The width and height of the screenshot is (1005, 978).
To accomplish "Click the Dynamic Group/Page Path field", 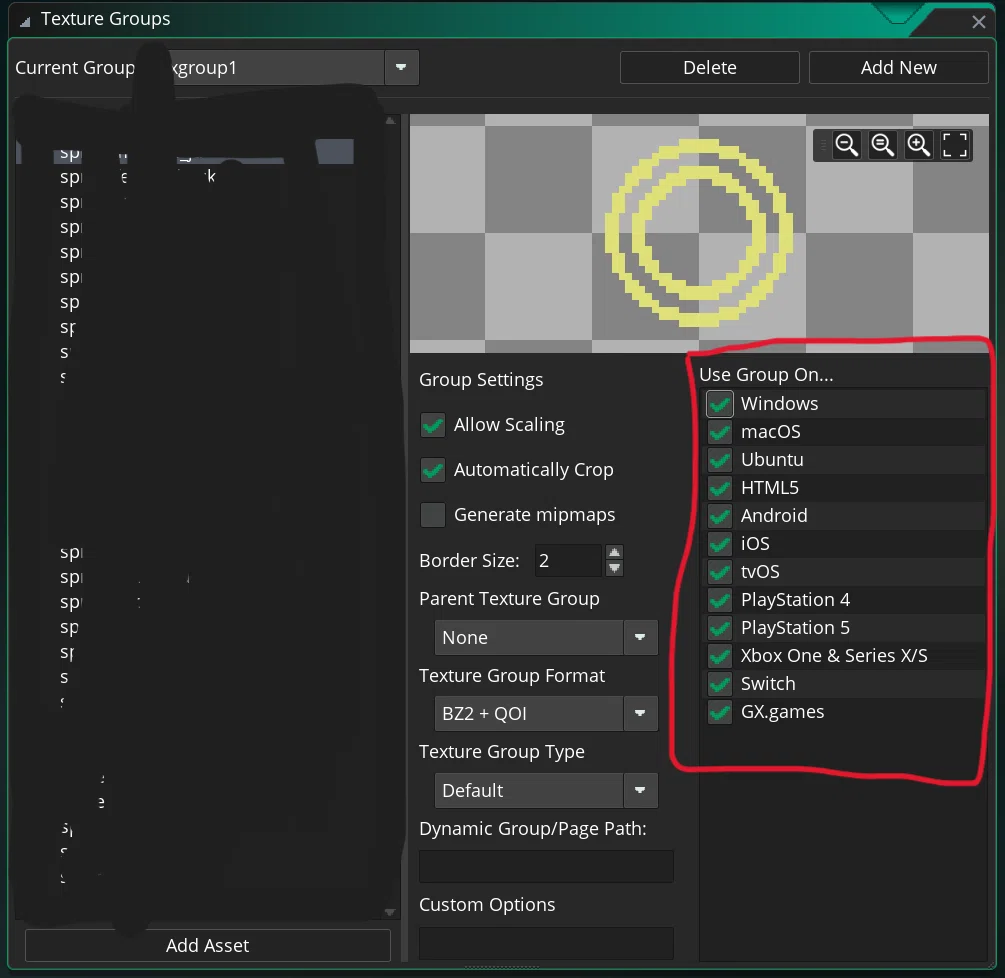I will pyautogui.click(x=546, y=866).
